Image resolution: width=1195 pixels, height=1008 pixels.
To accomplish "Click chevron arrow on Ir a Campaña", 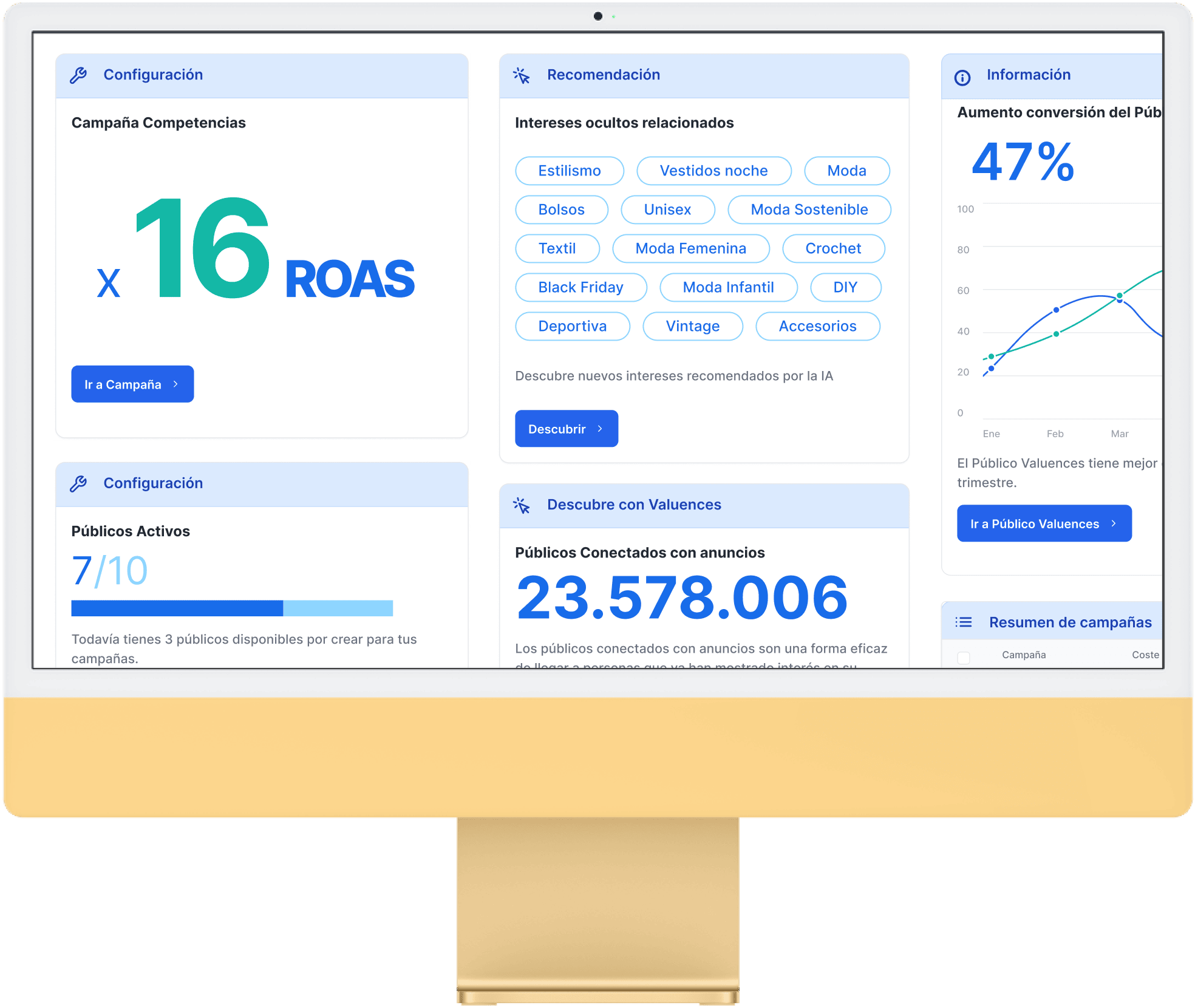I will (x=175, y=384).
